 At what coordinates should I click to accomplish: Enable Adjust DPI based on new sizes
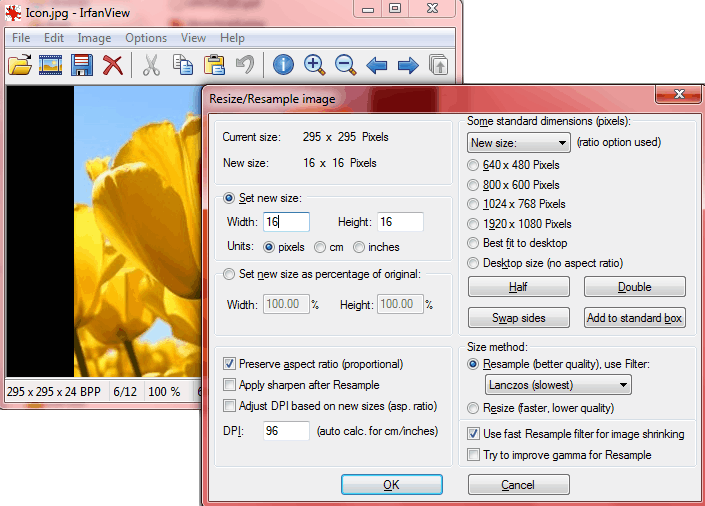(229, 406)
